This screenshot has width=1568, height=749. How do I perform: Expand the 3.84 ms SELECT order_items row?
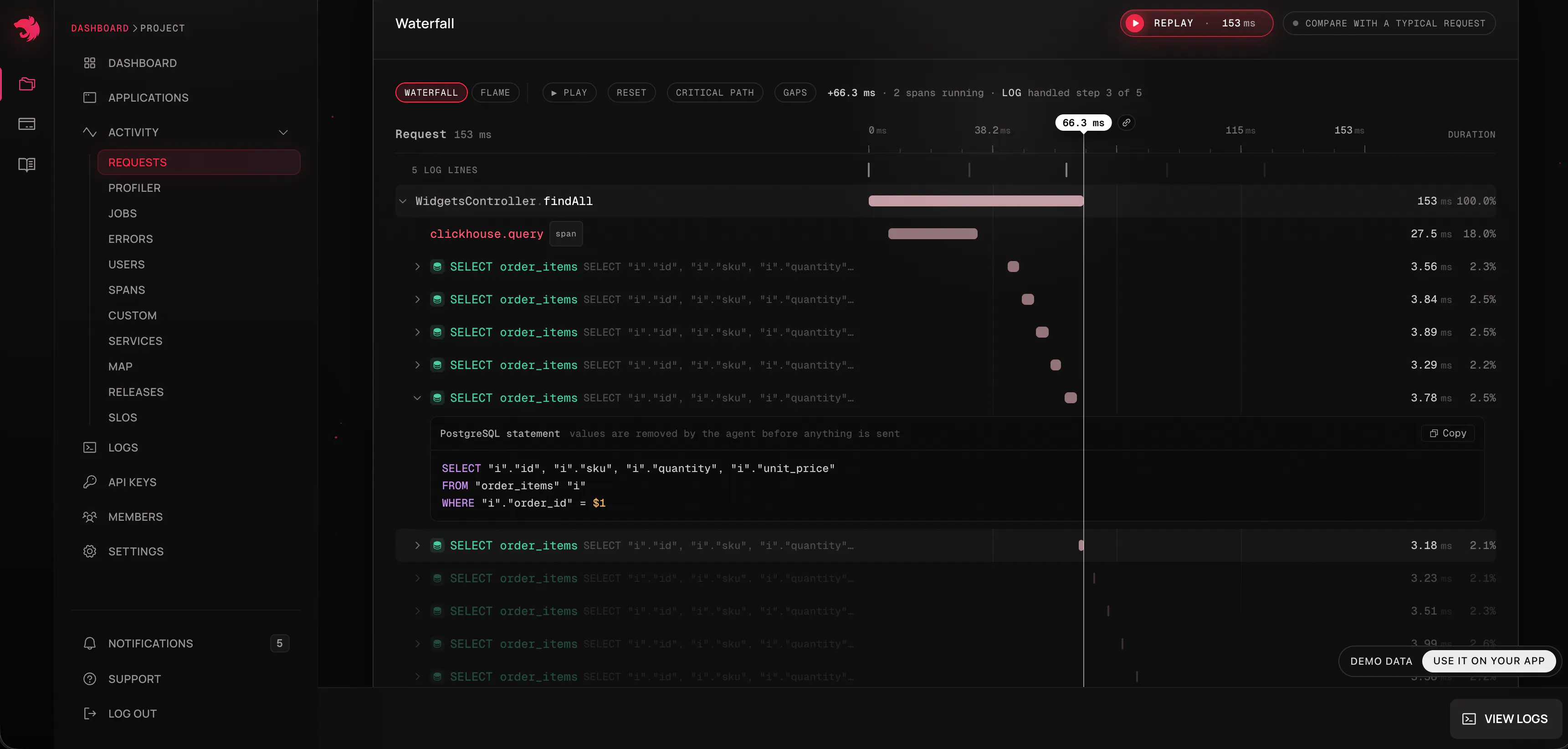pos(417,300)
